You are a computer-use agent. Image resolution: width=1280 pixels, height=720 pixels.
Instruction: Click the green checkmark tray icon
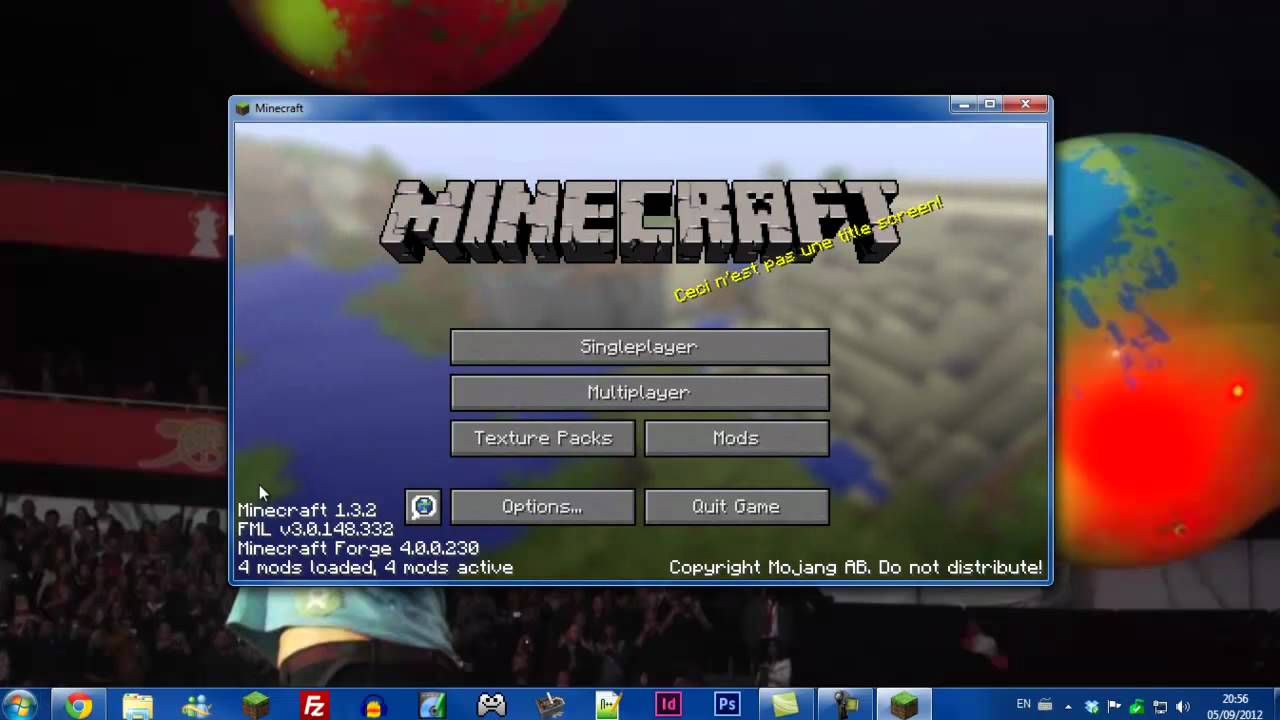tap(1137, 706)
